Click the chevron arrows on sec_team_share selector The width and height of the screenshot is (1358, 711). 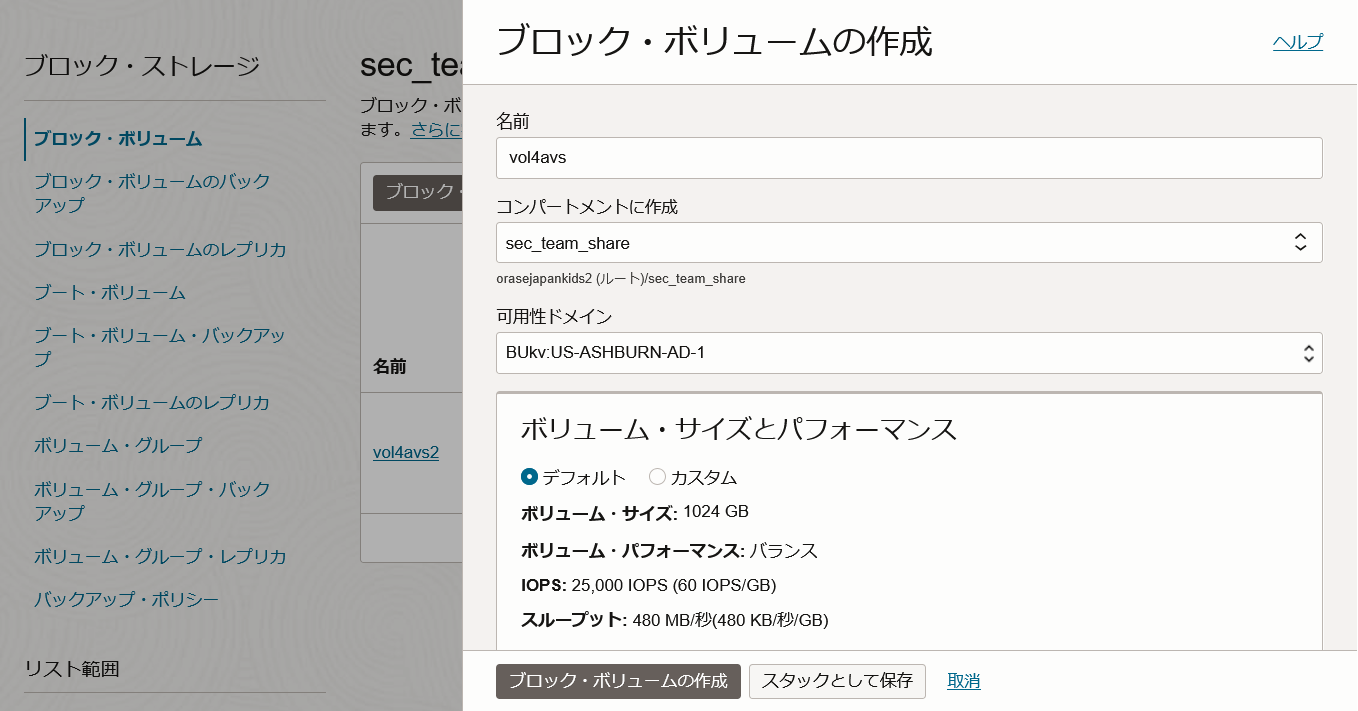(x=1300, y=242)
